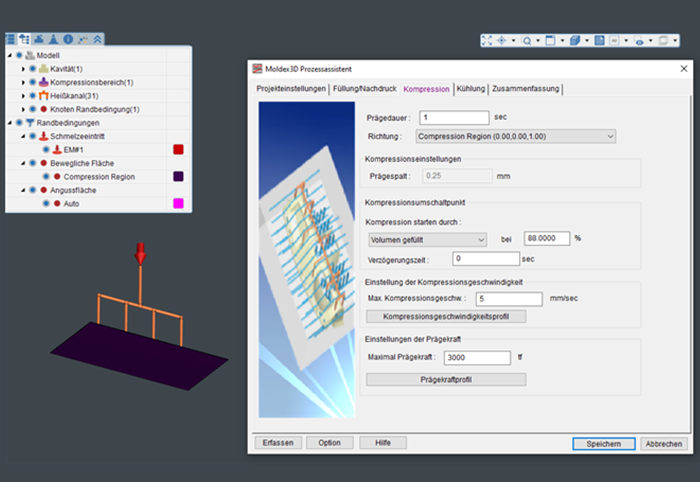Image resolution: width=700 pixels, height=482 pixels.
Task: Click the rotation center target icon
Action: click(x=501, y=41)
